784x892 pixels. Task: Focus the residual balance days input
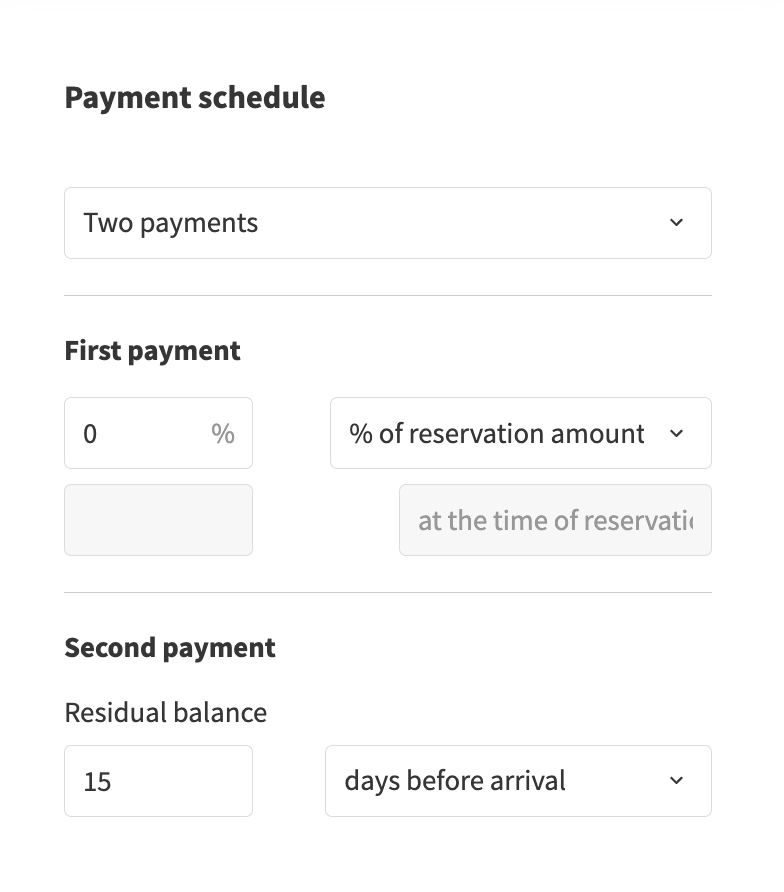point(158,781)
